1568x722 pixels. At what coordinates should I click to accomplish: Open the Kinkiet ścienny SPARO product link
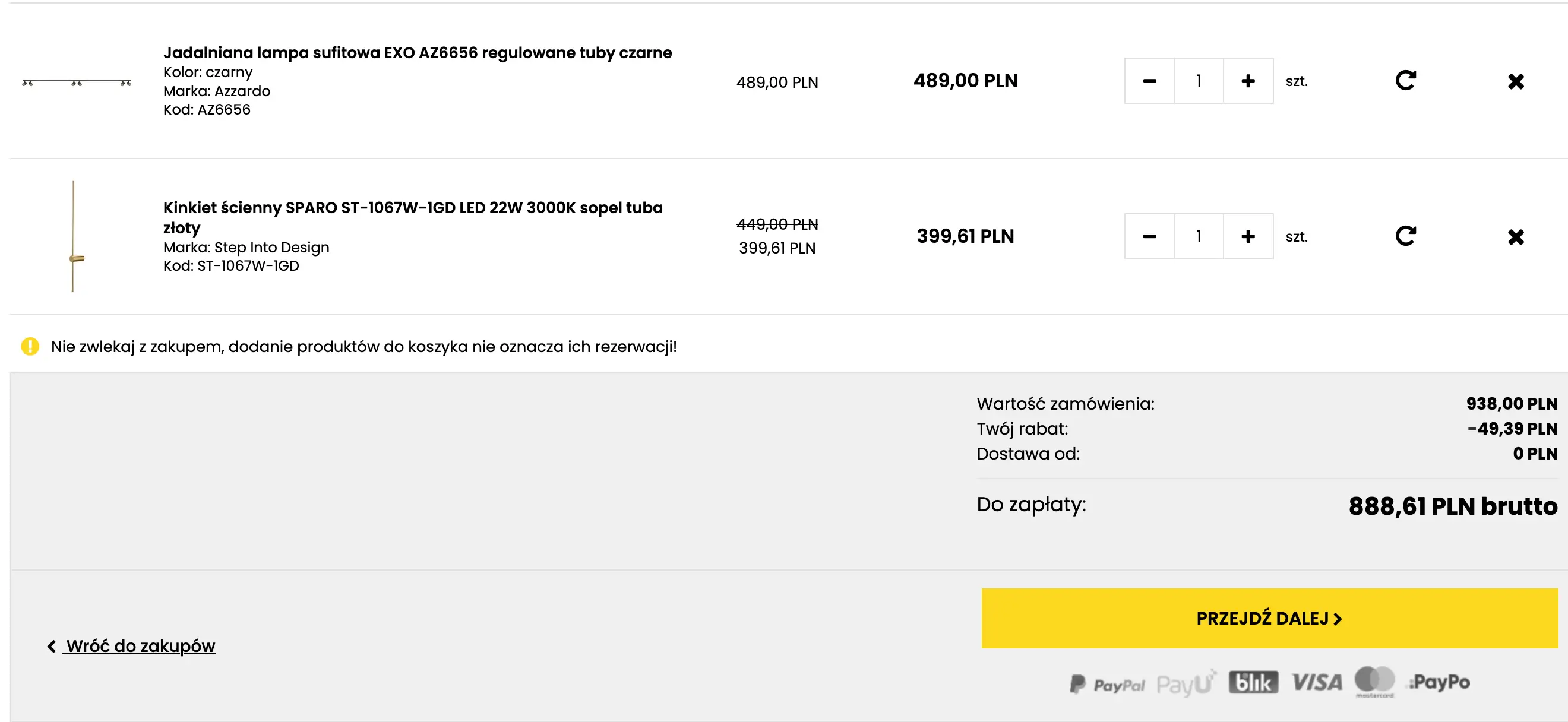412,208
